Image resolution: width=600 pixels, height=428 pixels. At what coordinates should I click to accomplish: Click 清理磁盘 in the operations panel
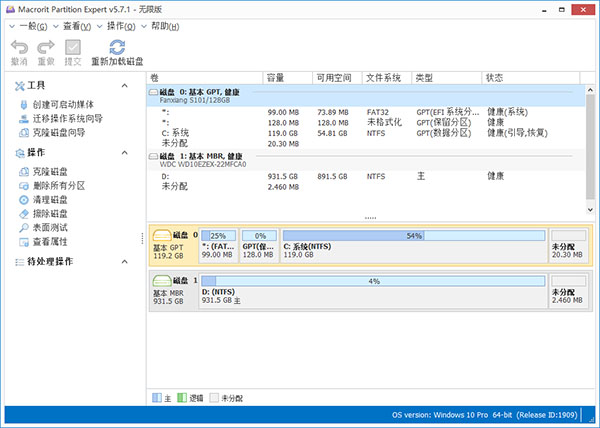coord(49,199)
